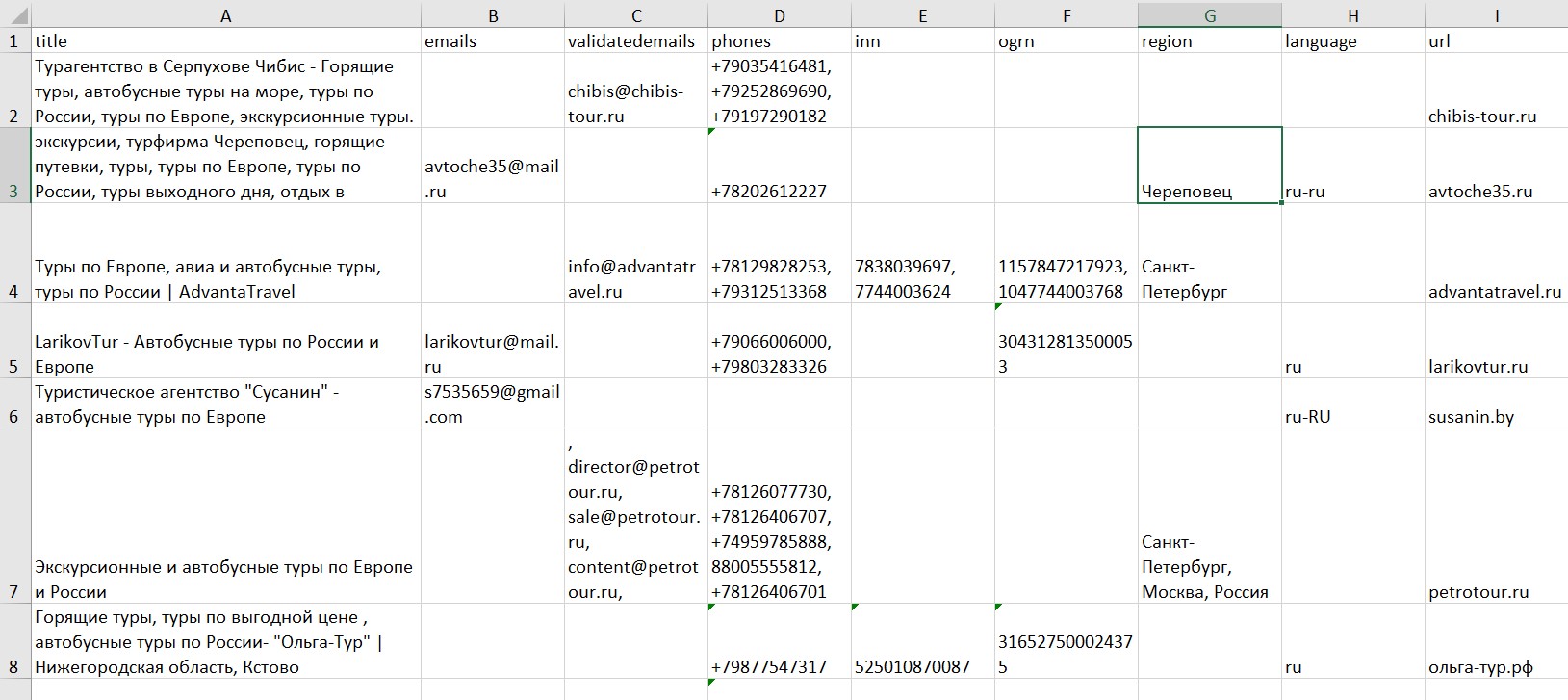Screen dimensions: 1568x700
Task: Click the 'url' header cell
Action: click(1497, 40)
